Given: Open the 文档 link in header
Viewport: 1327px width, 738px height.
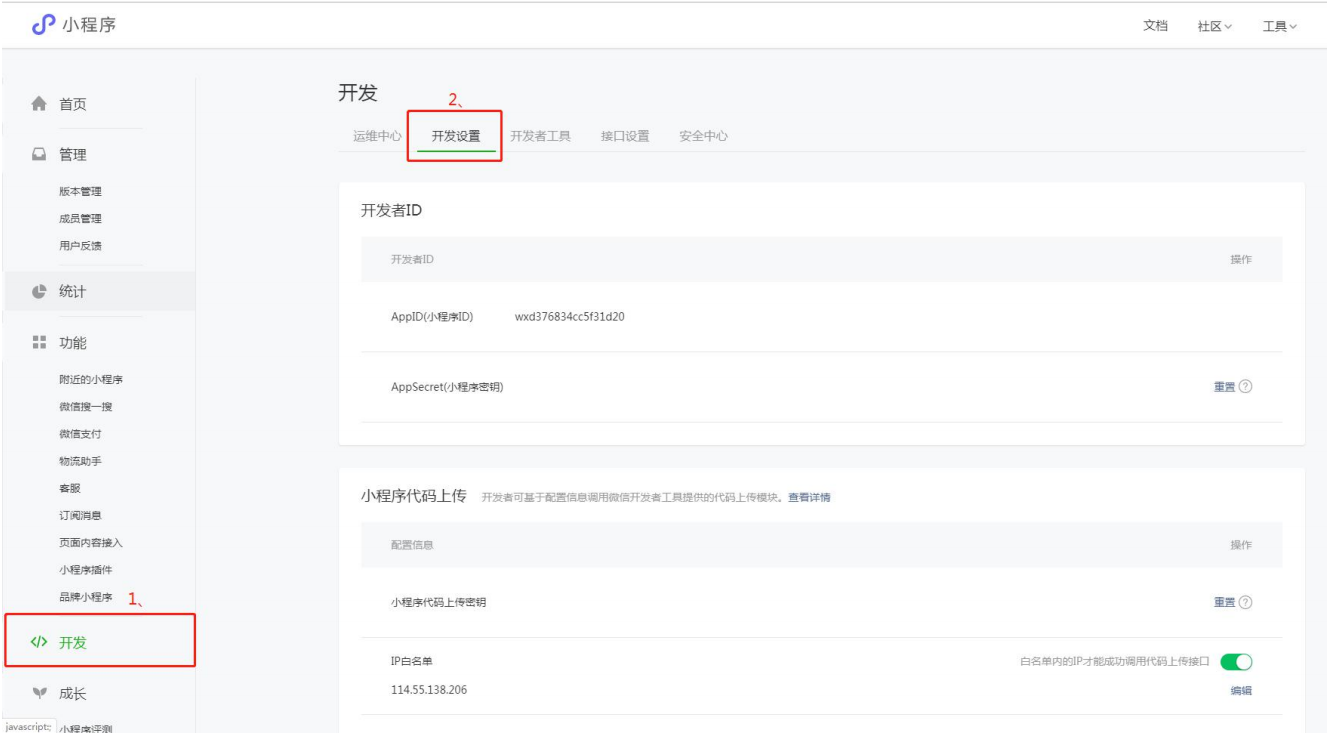Looking at the screenshot, I should [1155, 26].
